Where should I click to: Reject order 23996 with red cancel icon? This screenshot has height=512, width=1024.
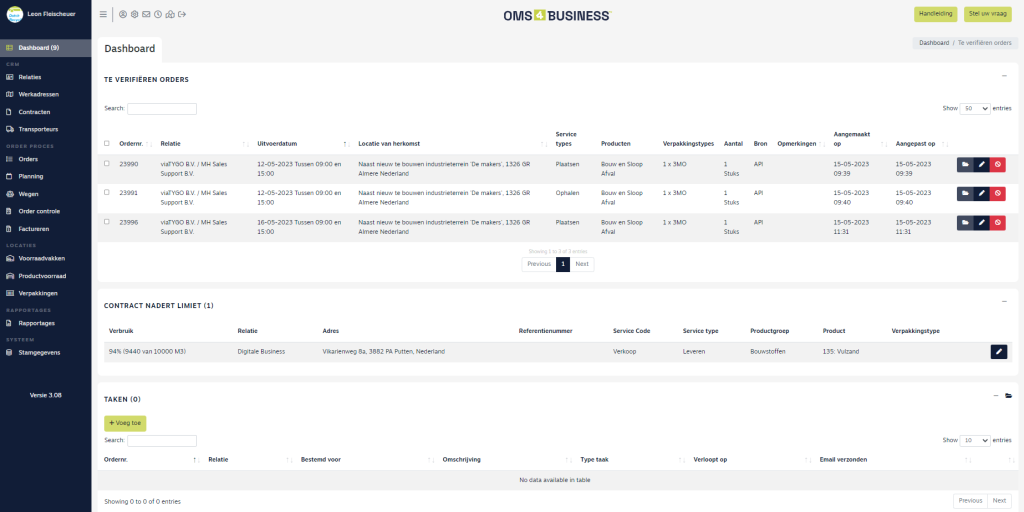(997, 222)
